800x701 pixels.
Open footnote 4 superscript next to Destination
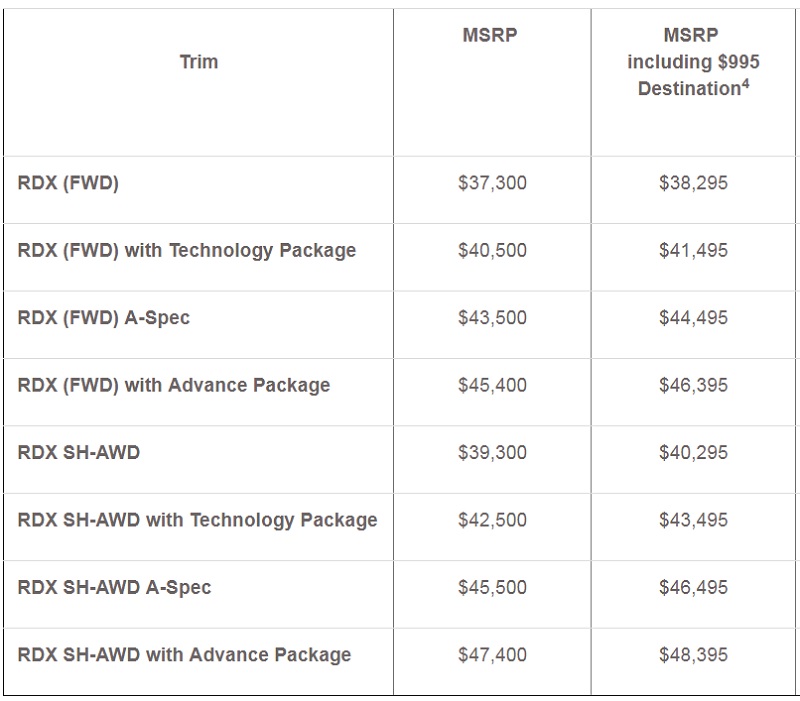[745, 84]
